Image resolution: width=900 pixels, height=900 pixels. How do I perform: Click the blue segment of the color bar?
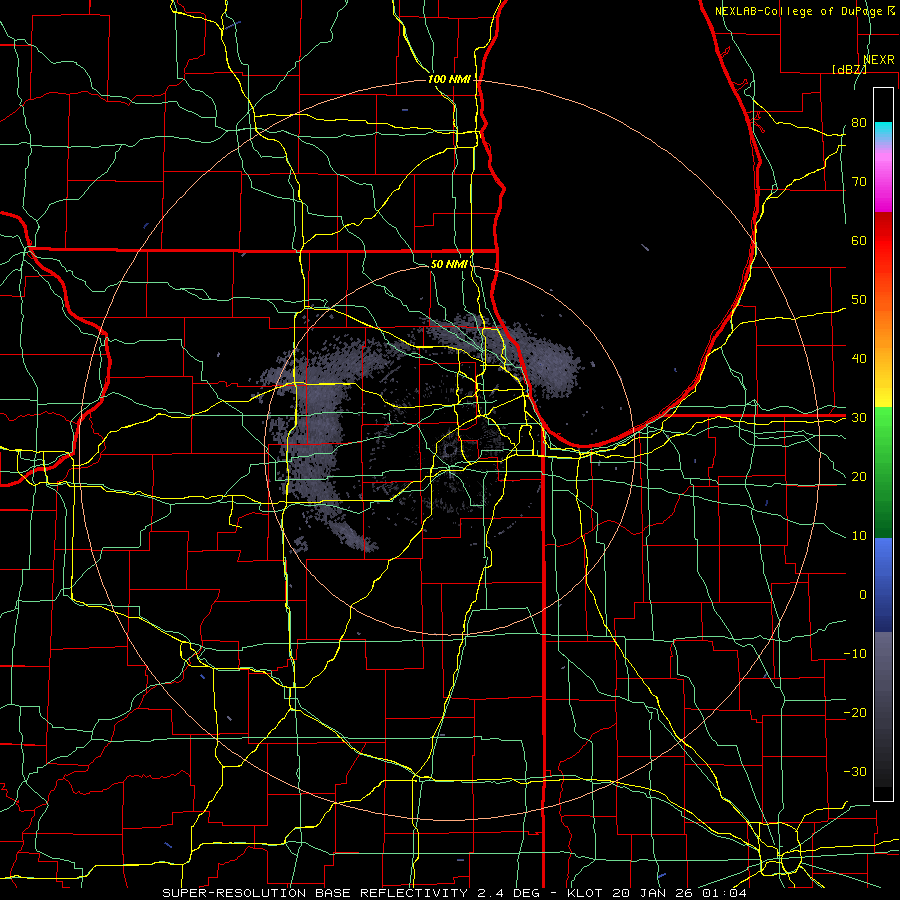click(883, 585)
